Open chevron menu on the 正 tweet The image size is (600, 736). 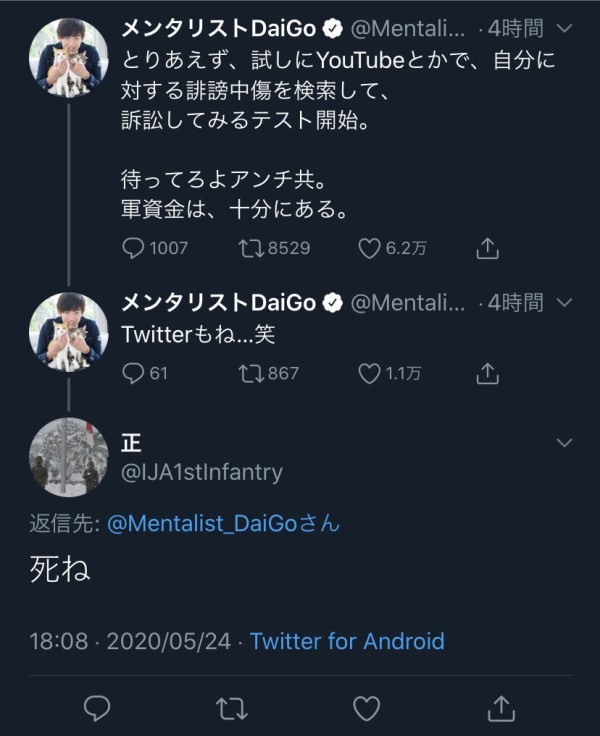(x=564, y=442)
